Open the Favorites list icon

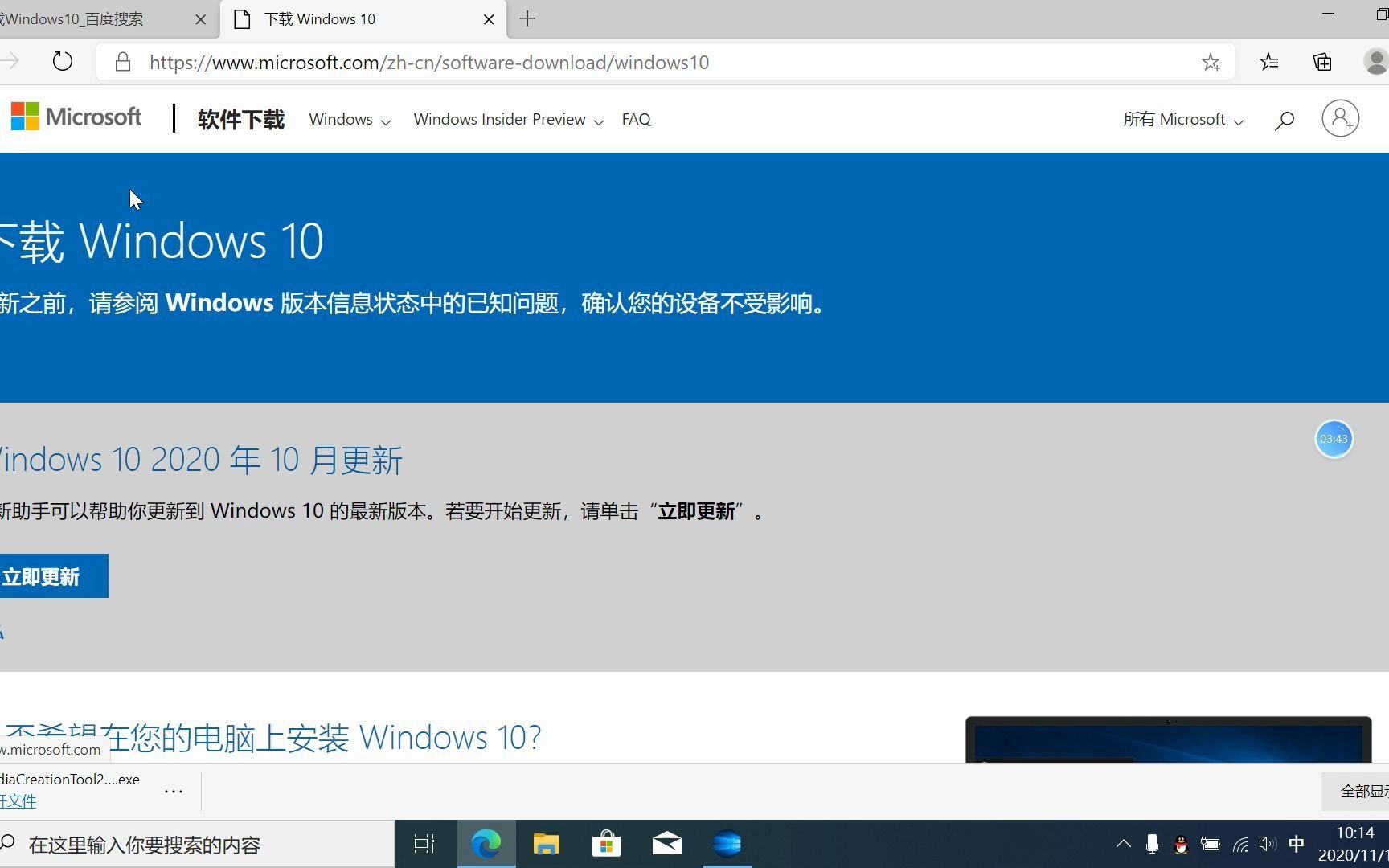click(x=1269, y=62)
